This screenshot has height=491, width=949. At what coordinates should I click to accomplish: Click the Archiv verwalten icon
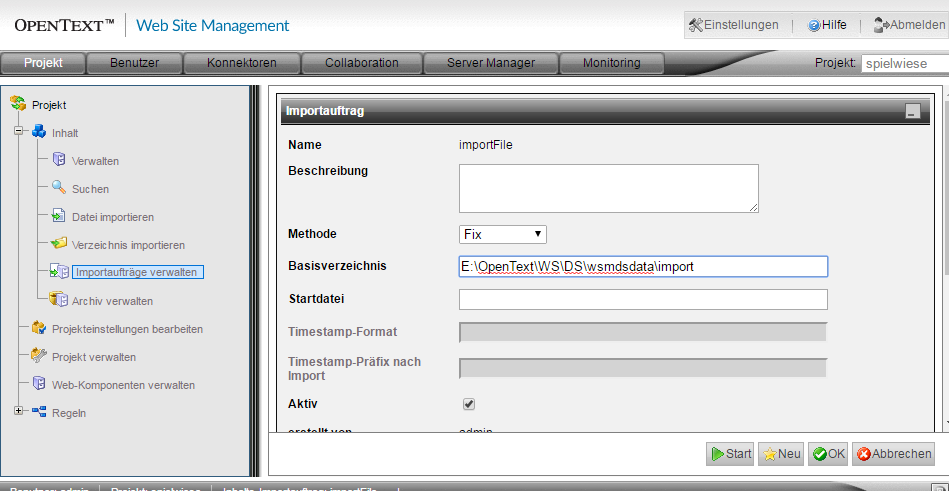(x=59, y=300)
